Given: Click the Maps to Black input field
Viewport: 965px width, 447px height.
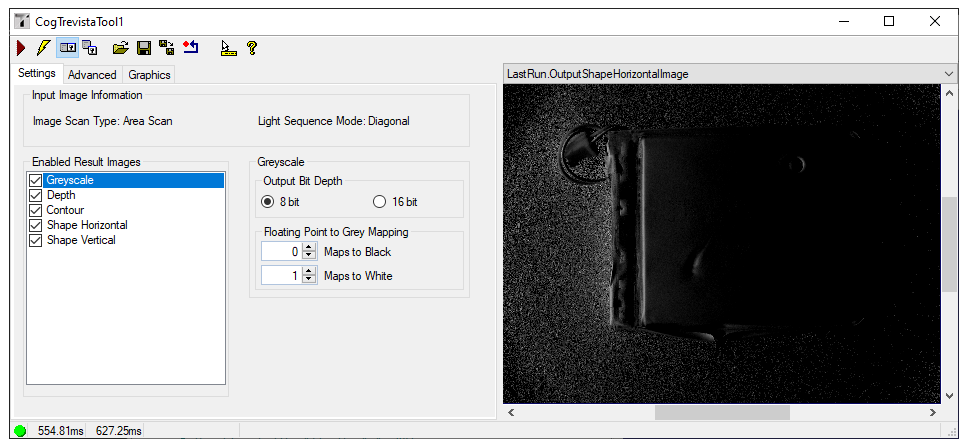Looking at the screenshot, I should 281,252.
